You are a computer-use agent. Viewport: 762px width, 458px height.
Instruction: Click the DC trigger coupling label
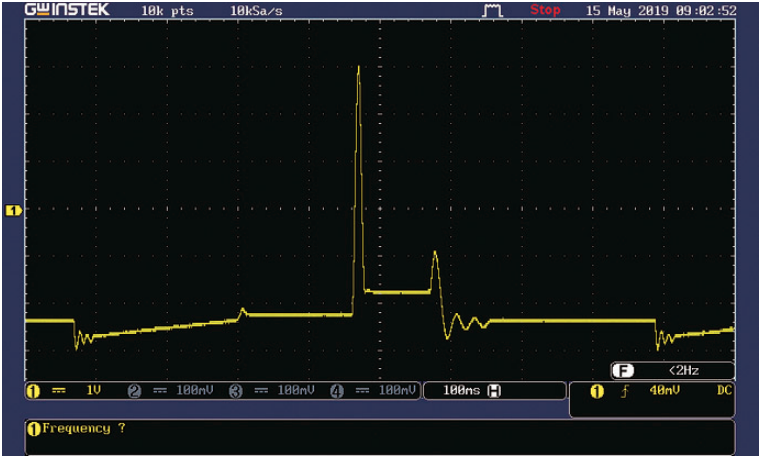(724, 390)
